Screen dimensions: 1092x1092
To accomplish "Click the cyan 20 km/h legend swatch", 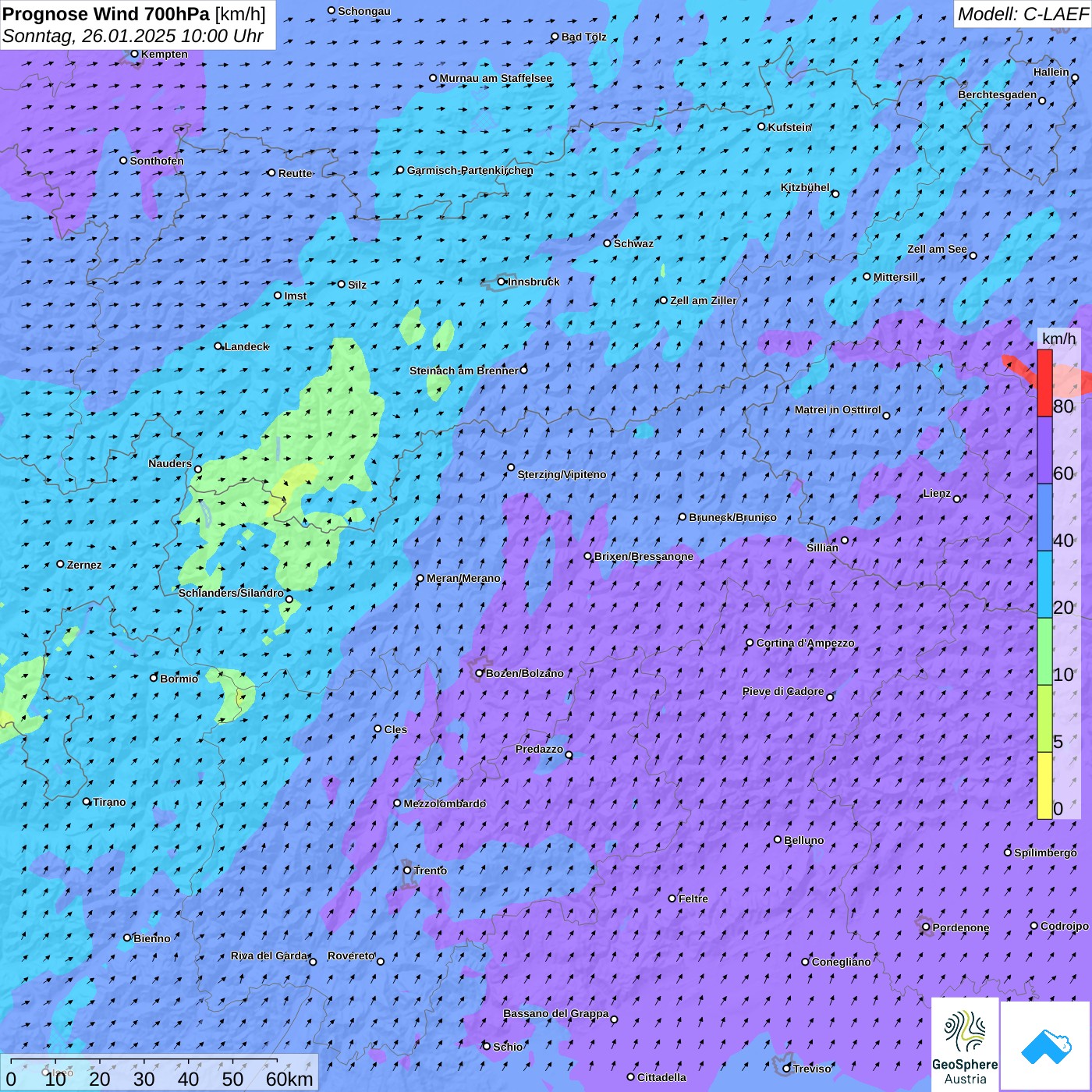I will click(x=1044, y=584).
